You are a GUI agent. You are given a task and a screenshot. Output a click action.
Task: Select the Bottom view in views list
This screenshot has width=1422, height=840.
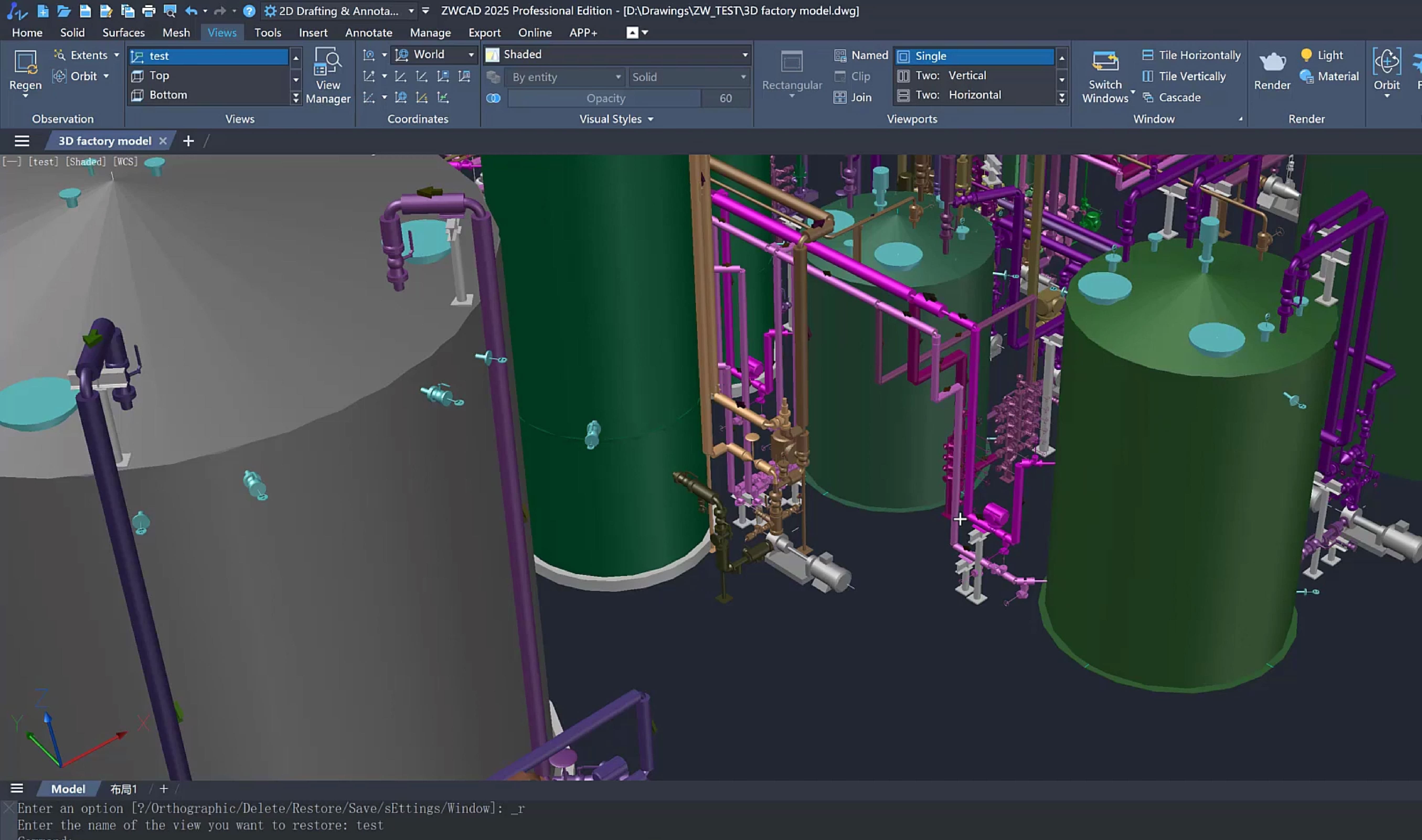pos(209,95)
